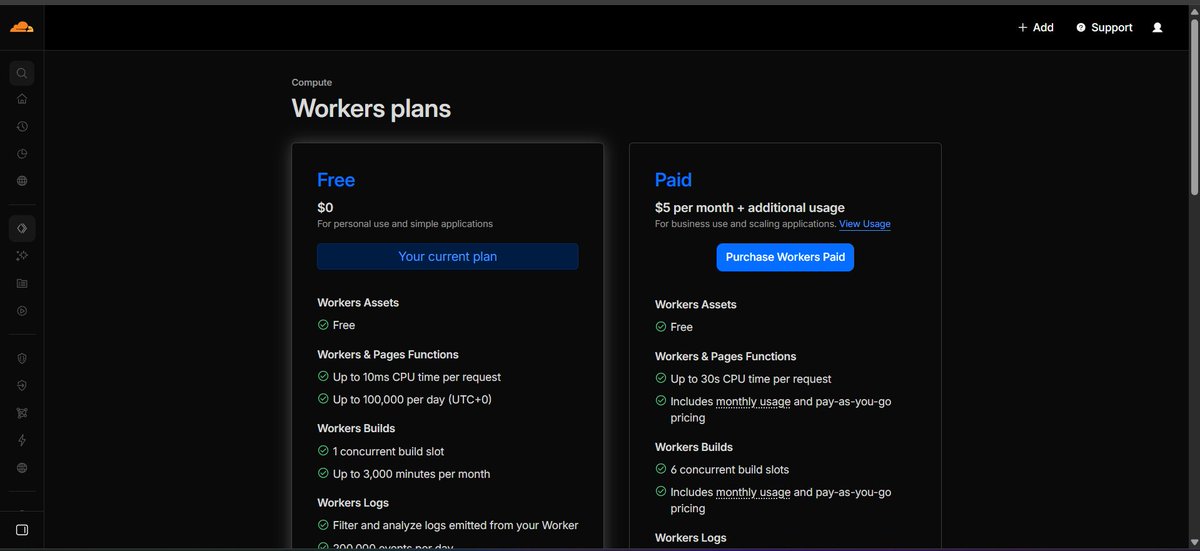
Task: Open the View Usage link
Action: click(864, 224)
